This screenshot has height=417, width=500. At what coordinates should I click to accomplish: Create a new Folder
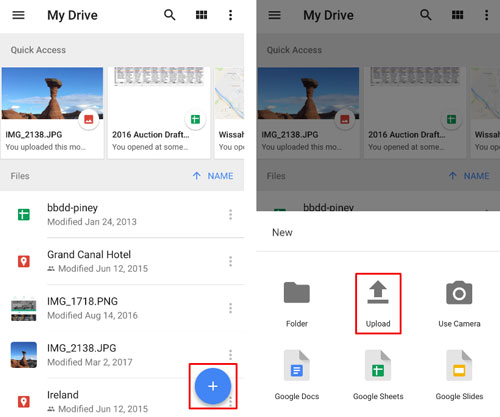297,304
